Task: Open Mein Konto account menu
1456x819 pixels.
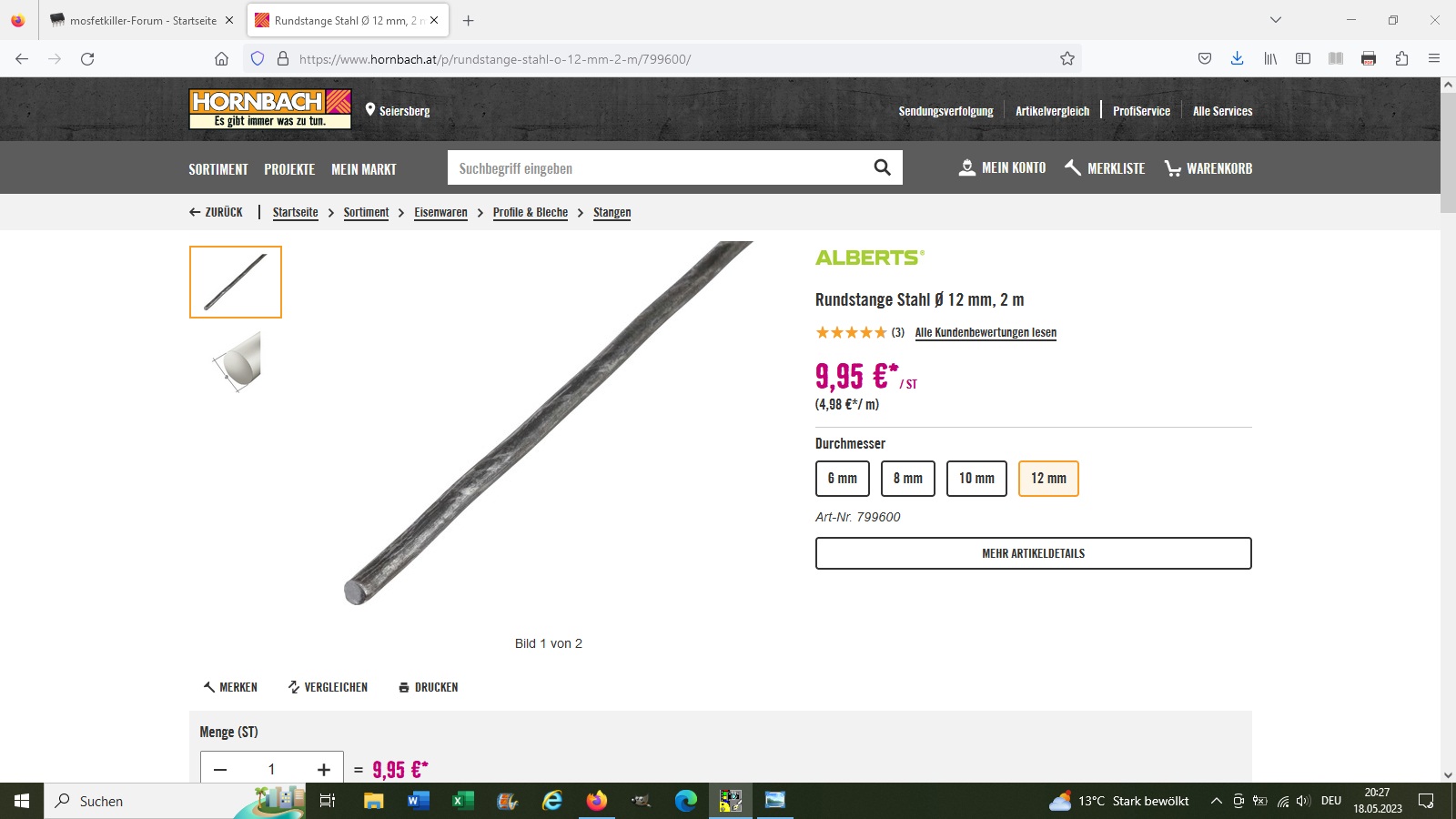Action: point(1003,168)
